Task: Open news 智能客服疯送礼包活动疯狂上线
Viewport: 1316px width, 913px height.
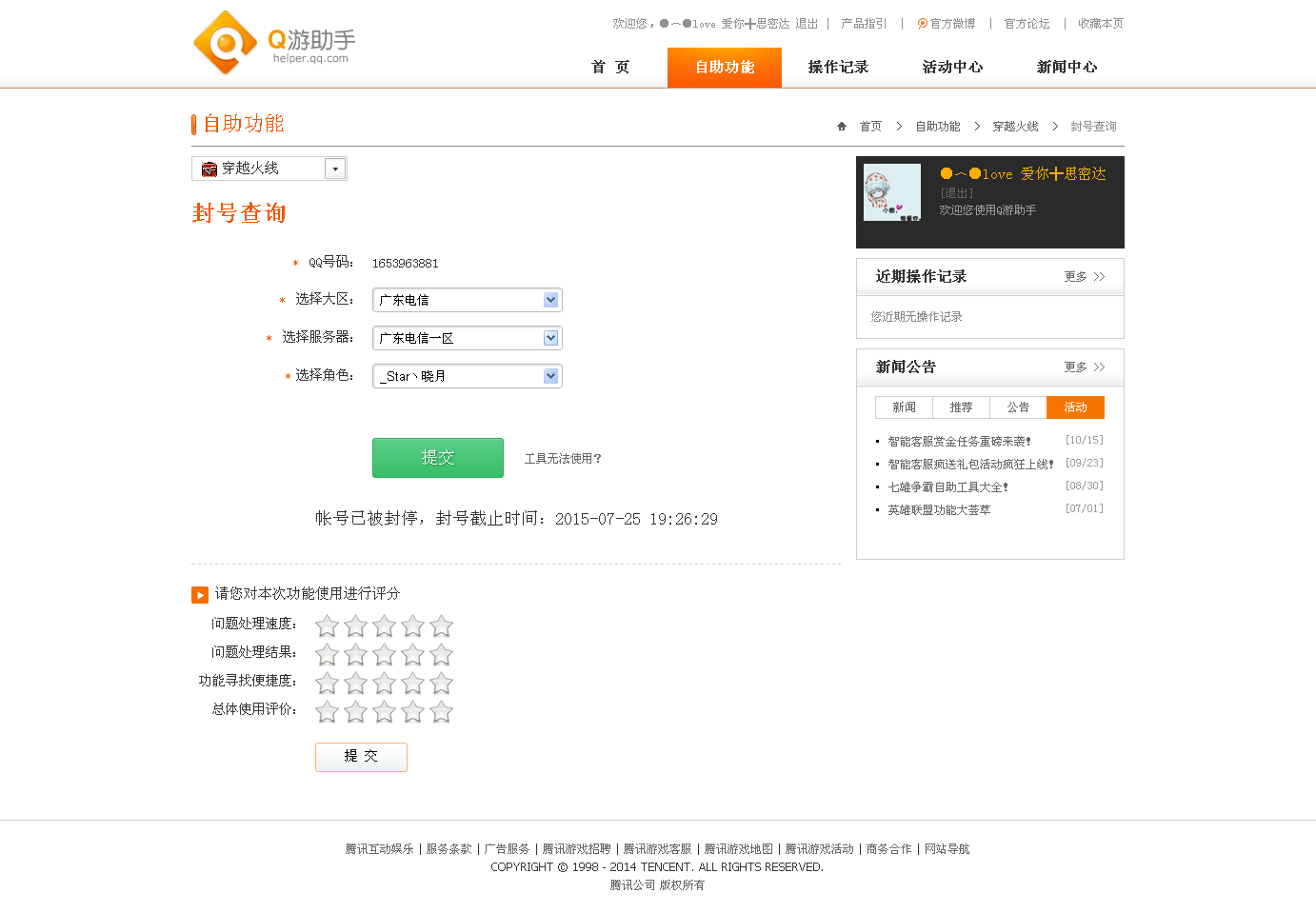Action: tap(970, 465)
